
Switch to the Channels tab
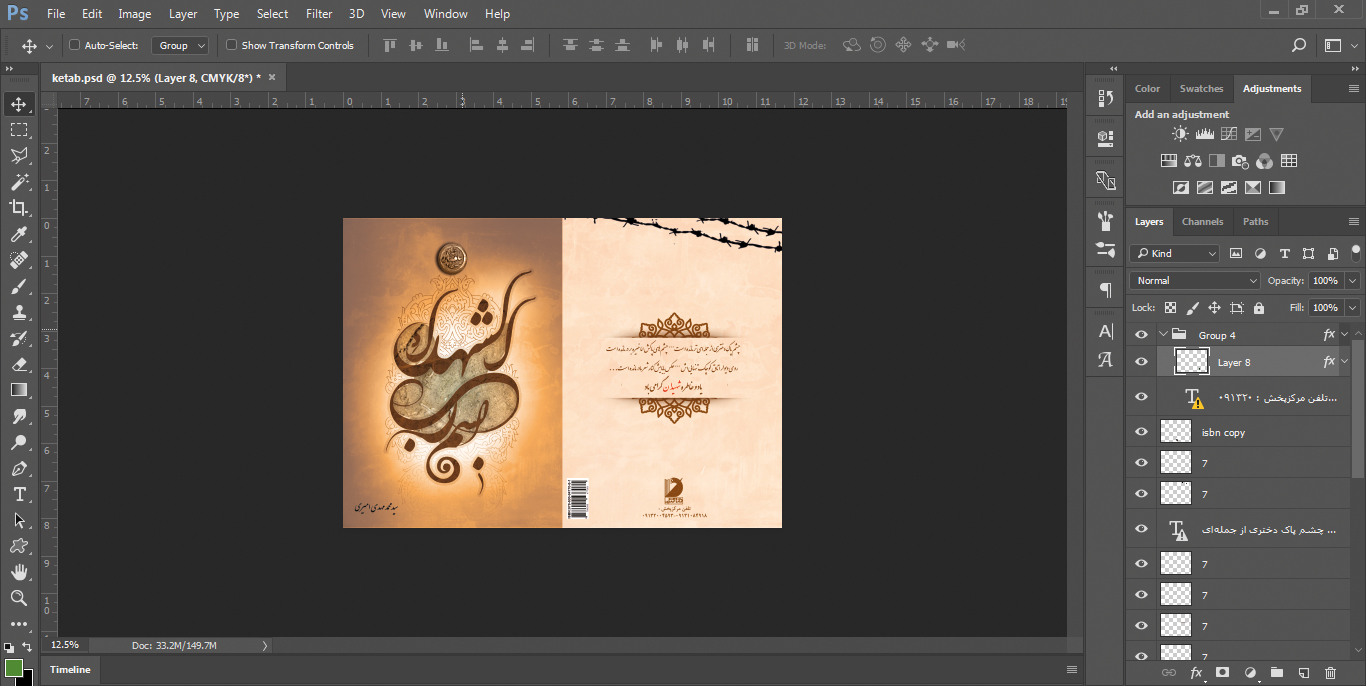click(x=1202, y=222)
